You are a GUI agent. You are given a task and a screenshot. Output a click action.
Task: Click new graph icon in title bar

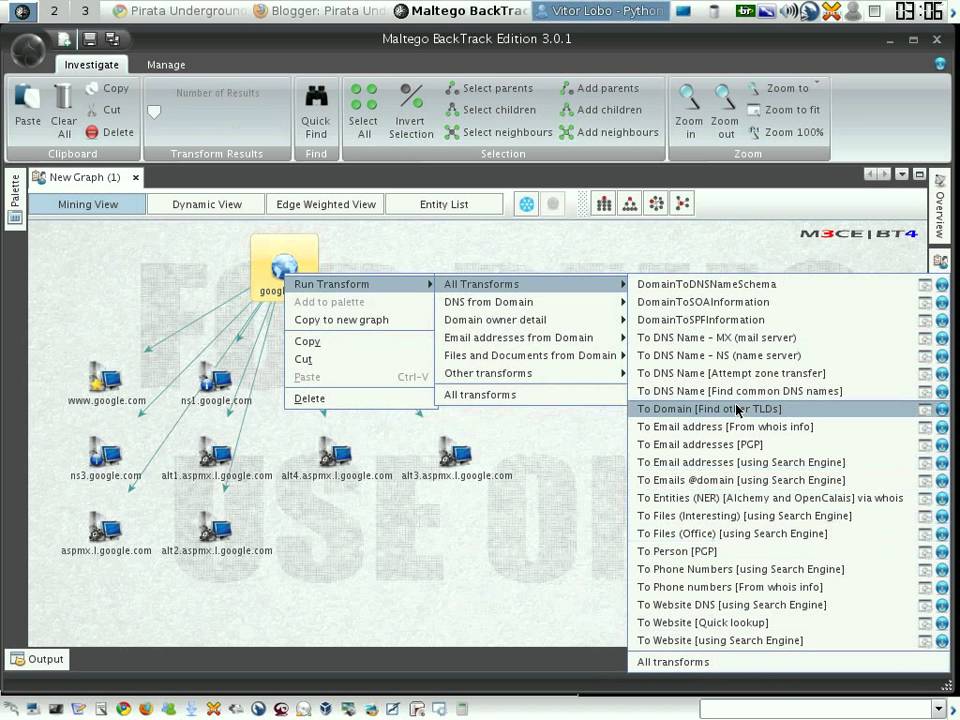(x=64, y=39)
